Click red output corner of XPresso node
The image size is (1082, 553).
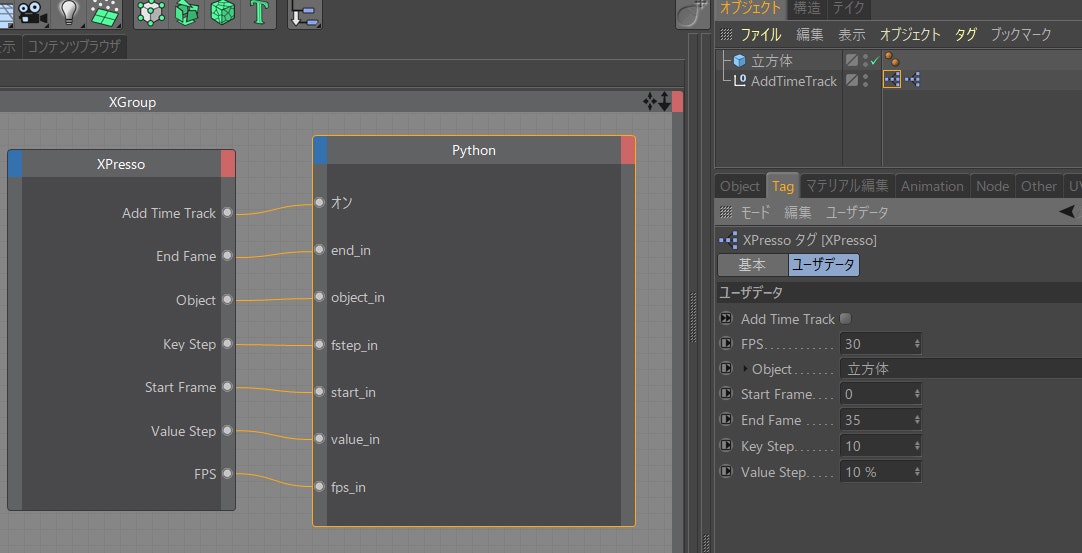(x=228, y=164)
